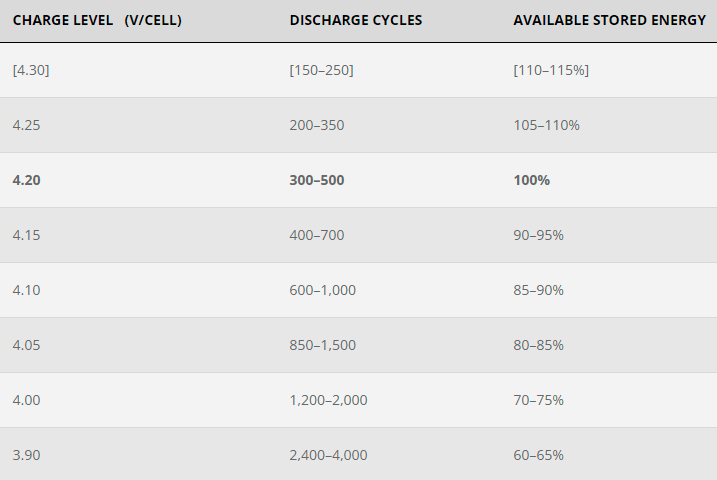Click the 400–700 discharge cycles value
The height and width of the screenshot is (480, 717).
(x=317, y=235)
